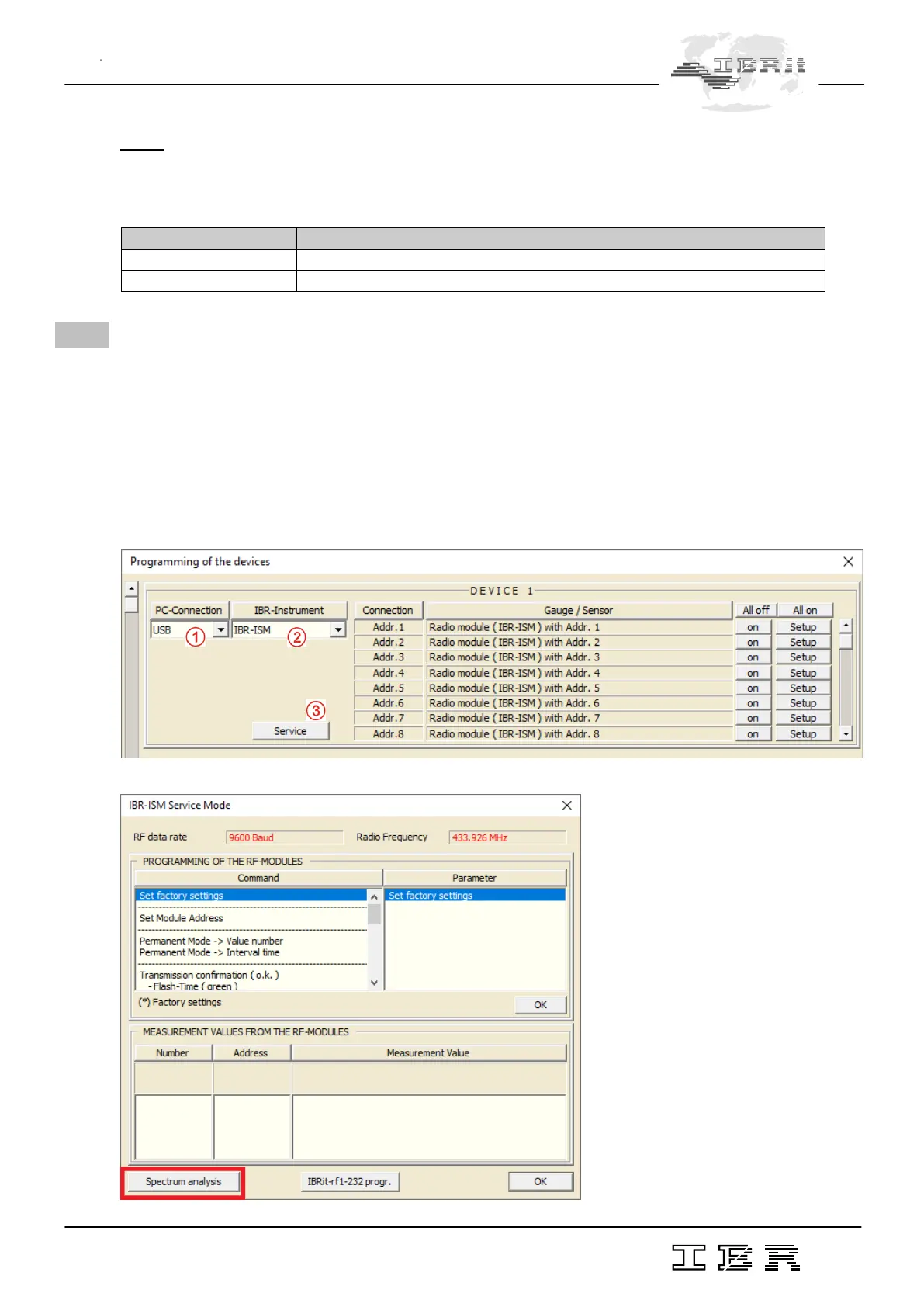Viewport: 924px width, 1307px height.
Task: Select 'Set Module Address' command
Action: pyautogui.click(x=181, y=918)
